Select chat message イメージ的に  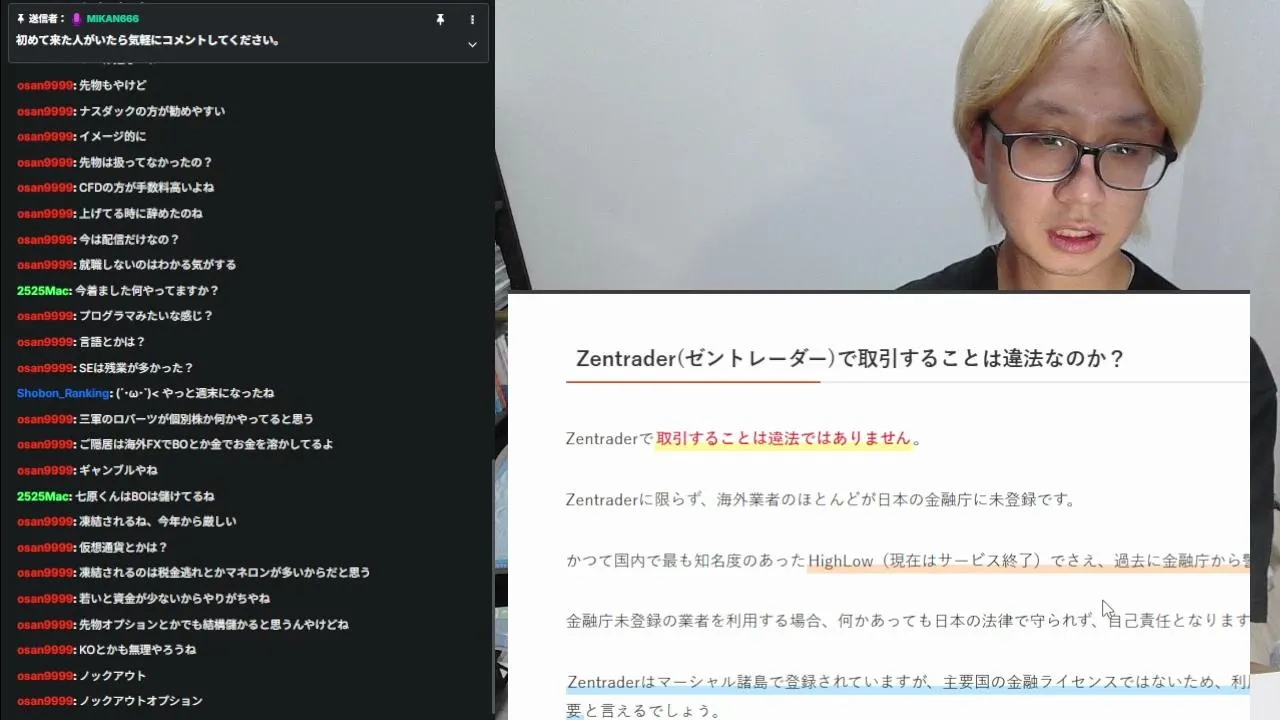point(112,137)
